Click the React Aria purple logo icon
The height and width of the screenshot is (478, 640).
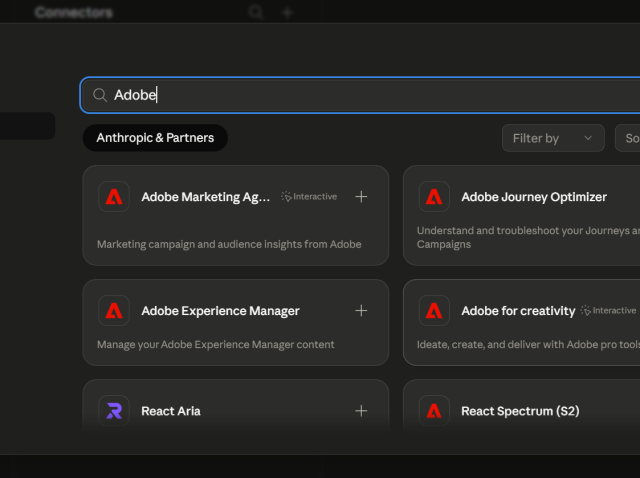(114, 411)
